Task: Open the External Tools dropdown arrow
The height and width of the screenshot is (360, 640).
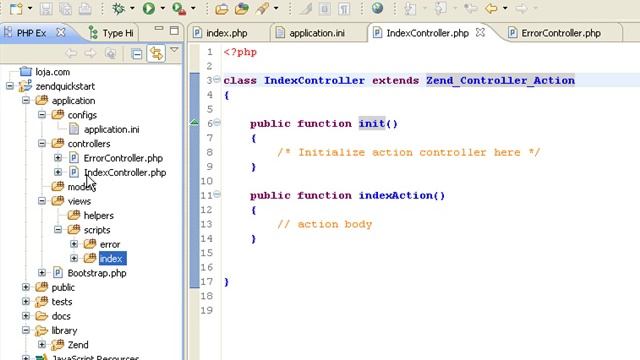Action: click(193, 8)
